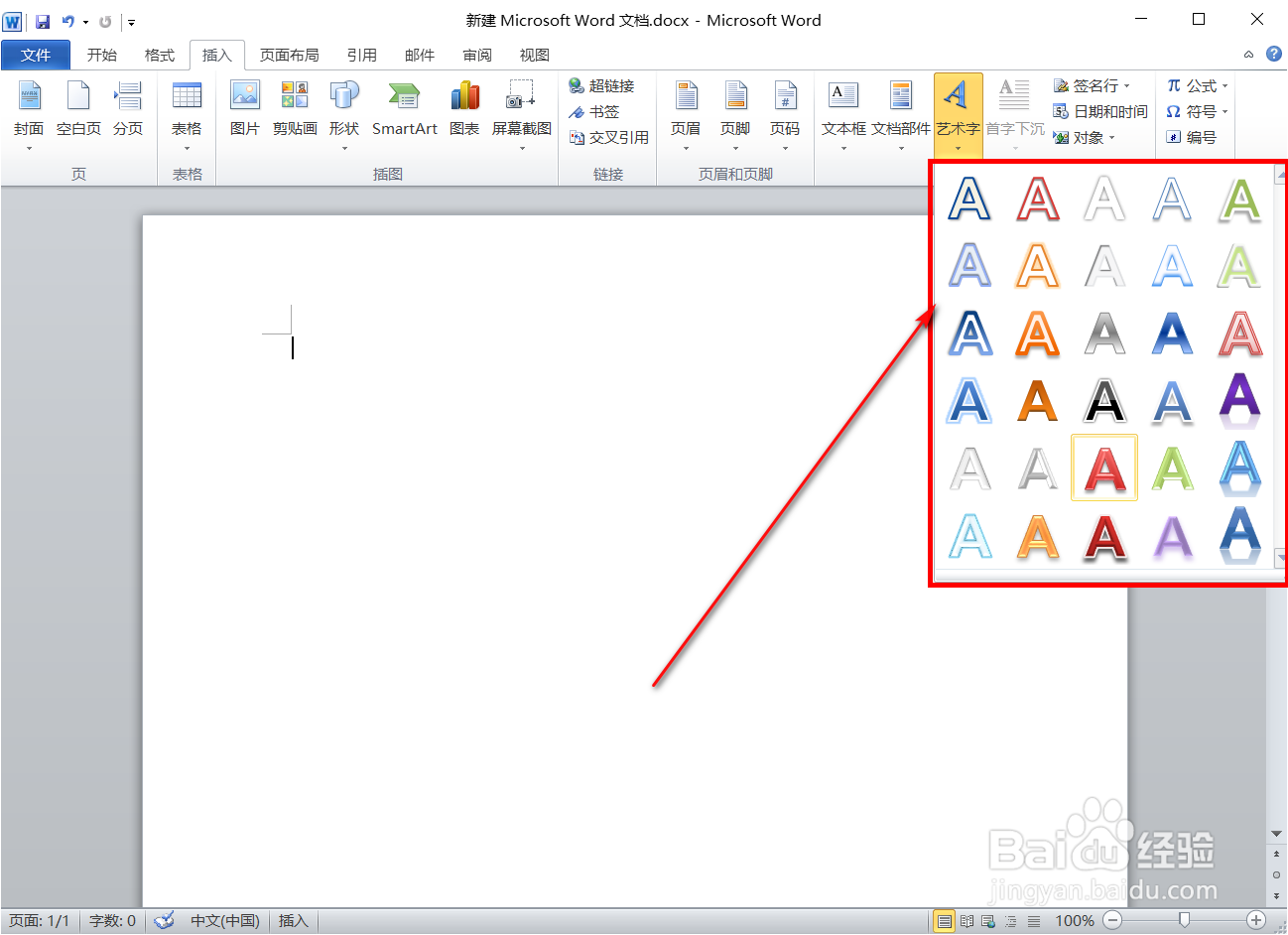Customize the Quick Access Toolbar dropdown

(131, 22)
